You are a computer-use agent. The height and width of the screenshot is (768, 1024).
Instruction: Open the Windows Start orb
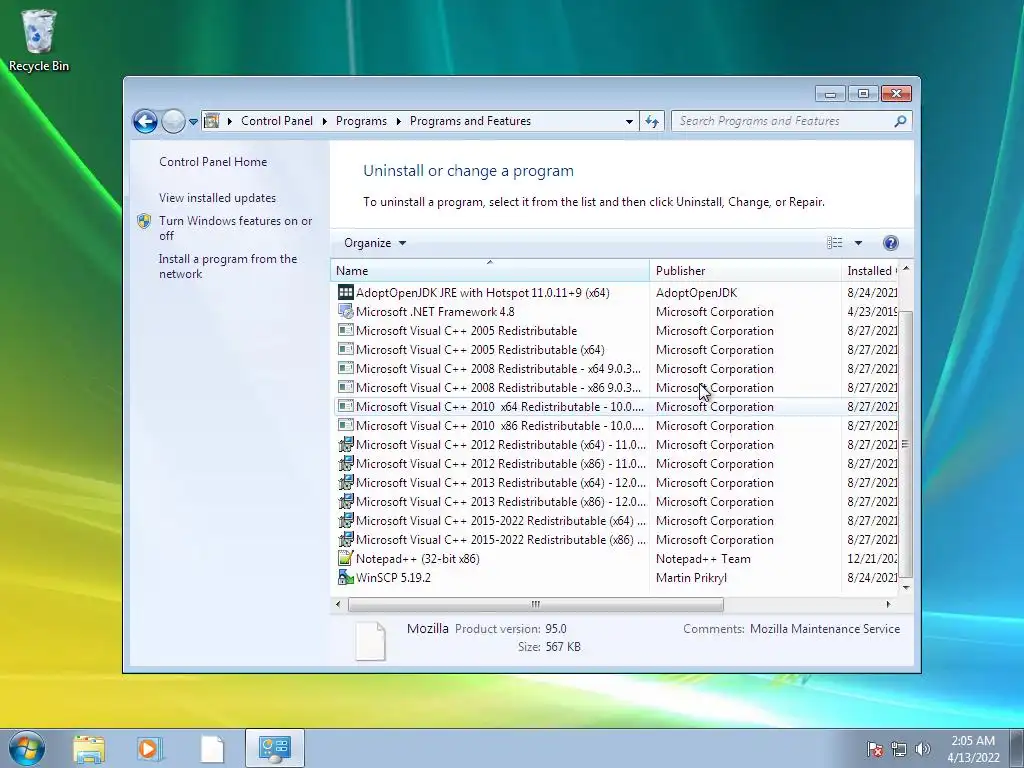(x=27, y=748)
